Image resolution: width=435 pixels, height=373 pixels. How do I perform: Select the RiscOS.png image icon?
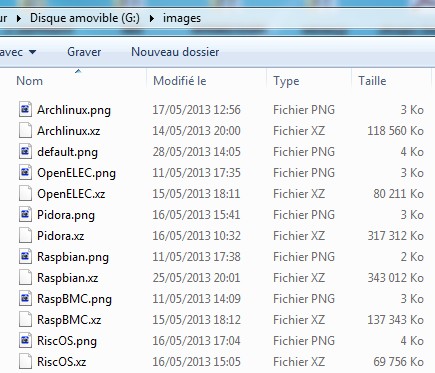coord(25,341)
